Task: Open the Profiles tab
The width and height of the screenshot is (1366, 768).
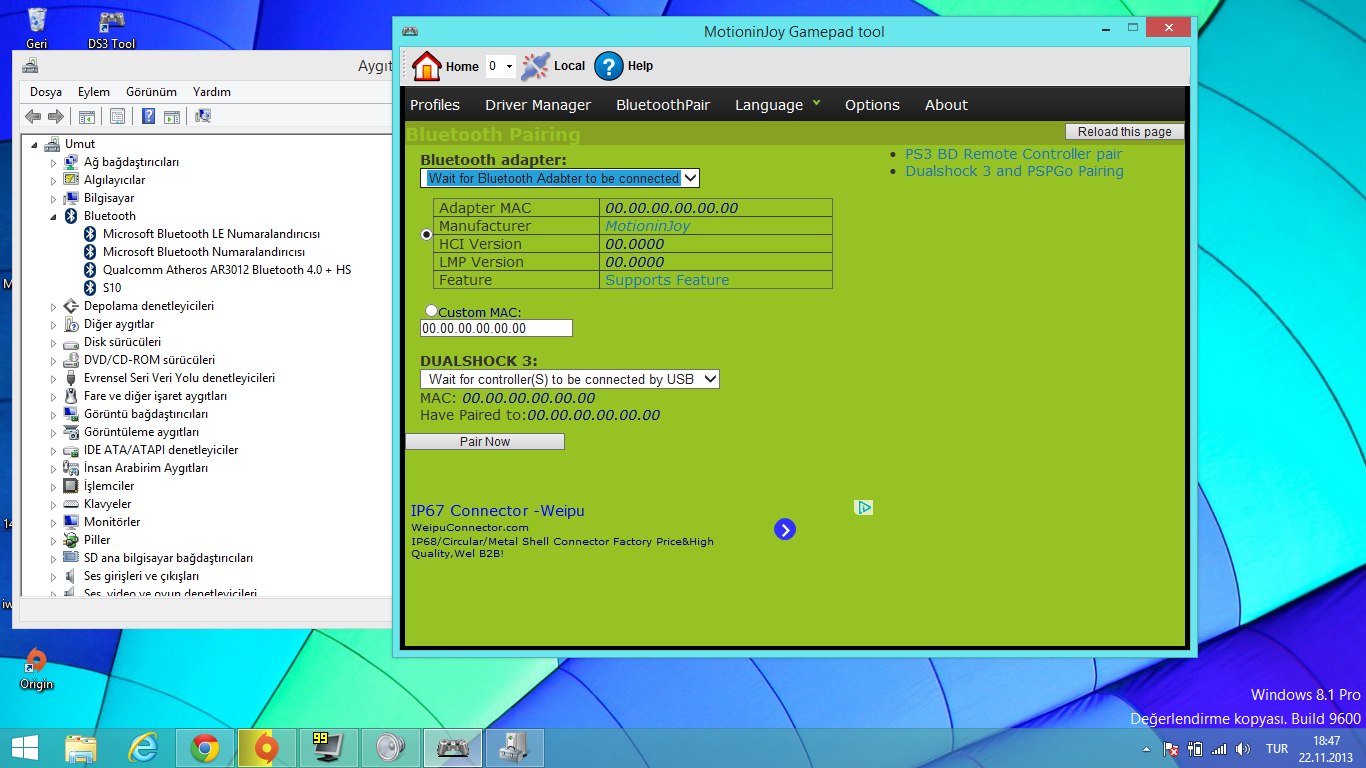Action: pyautogui.click(x=435, y=105)
